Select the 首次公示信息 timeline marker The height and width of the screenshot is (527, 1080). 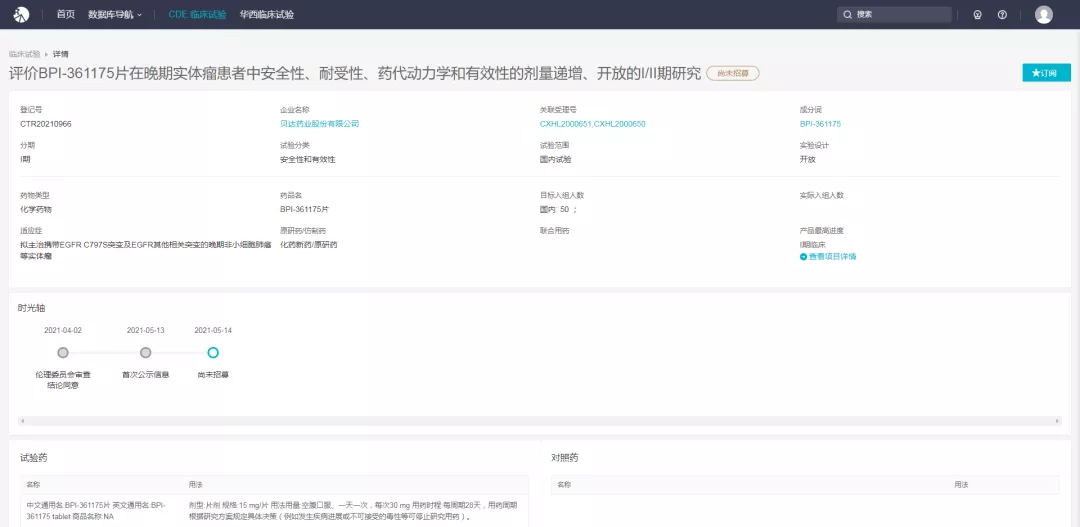[x=146, y=353]
